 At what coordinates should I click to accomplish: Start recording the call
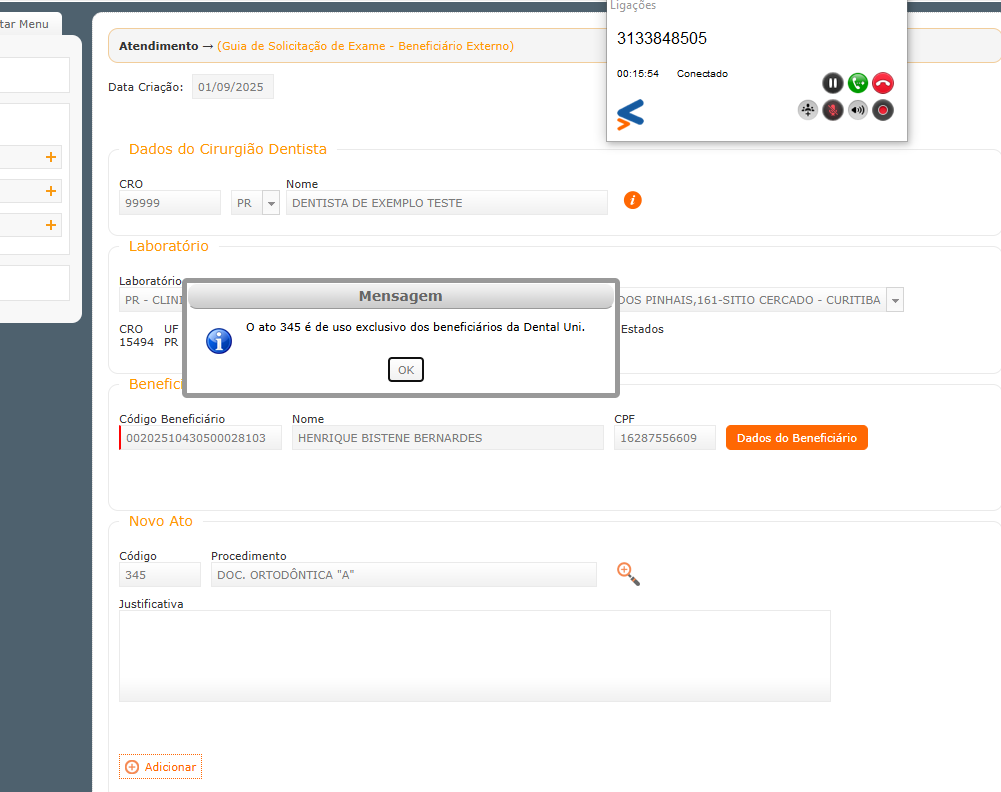tap(883, 110)
